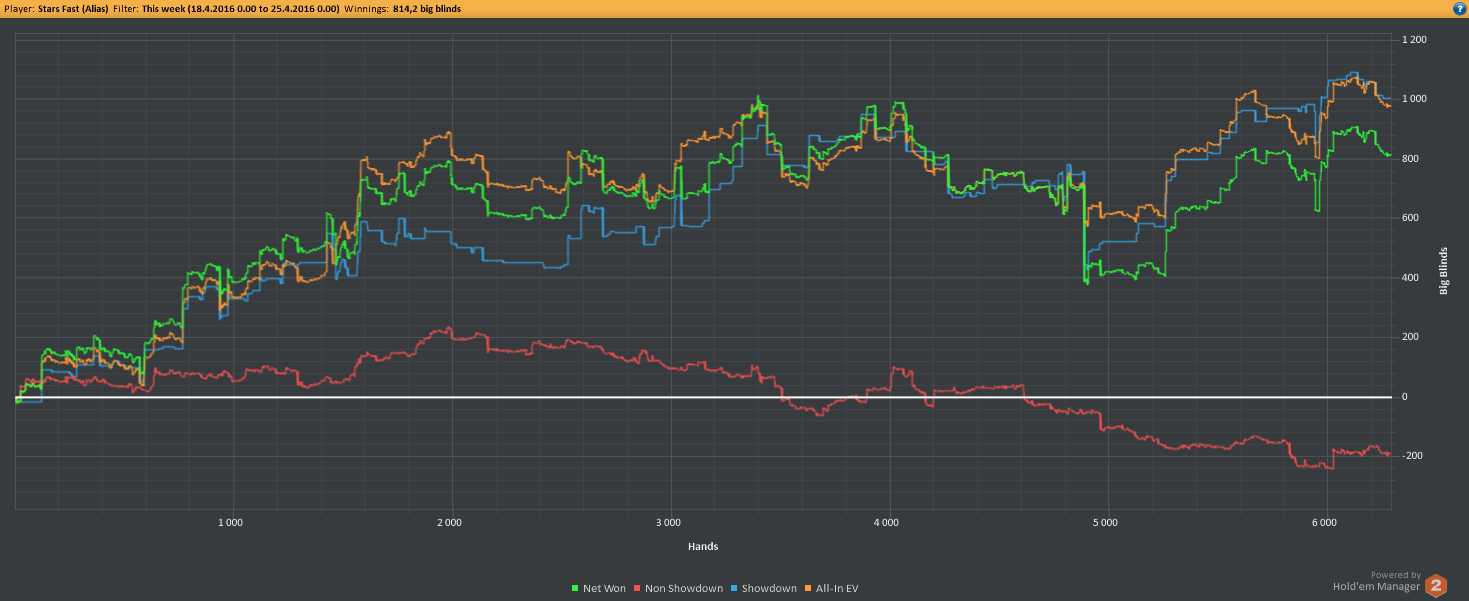Click the 600 big blinds axis label

pyautogui.click(x=1410, y=218)
